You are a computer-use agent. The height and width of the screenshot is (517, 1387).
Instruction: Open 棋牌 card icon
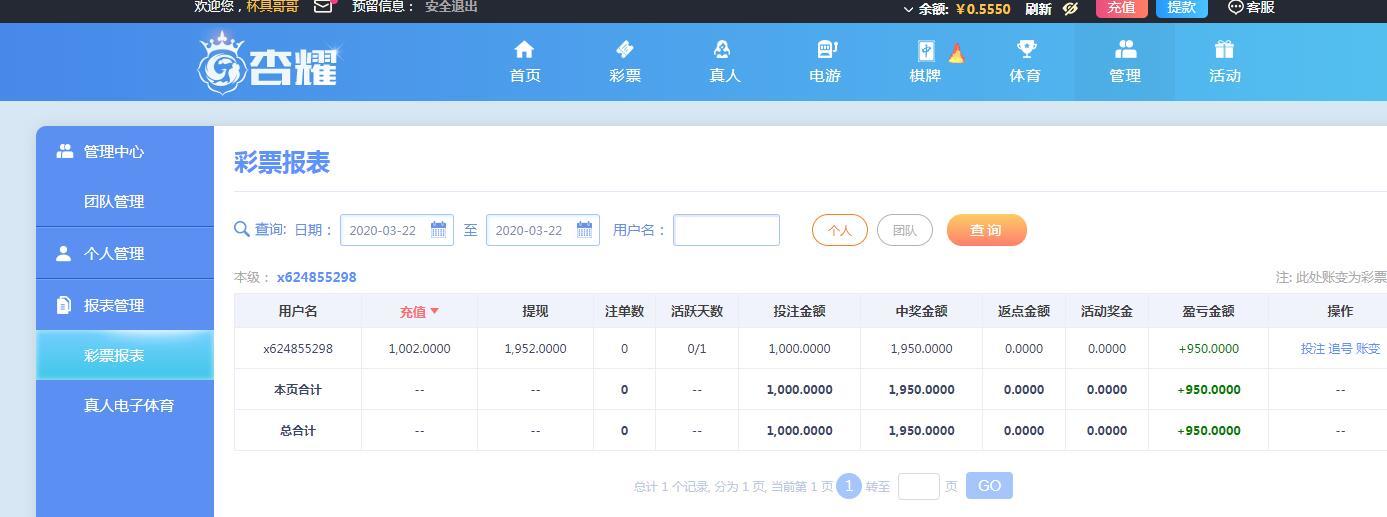[925, 50]
